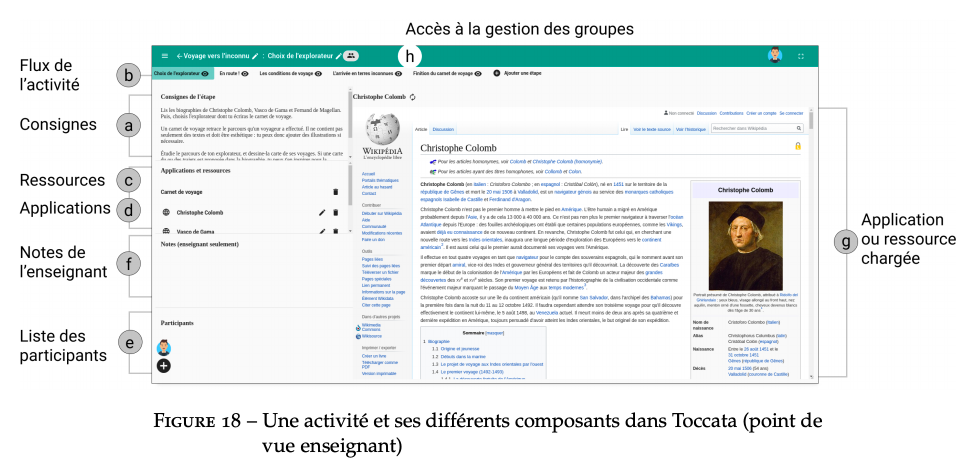Select Christophe Colomb resource row text
This screenshot has height=460, width=970.
click(x=200, y=213)
